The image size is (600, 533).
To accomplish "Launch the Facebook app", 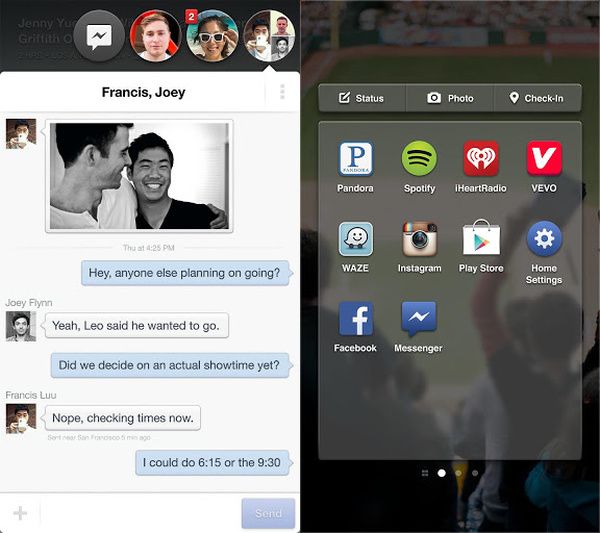I will [356, 320].
